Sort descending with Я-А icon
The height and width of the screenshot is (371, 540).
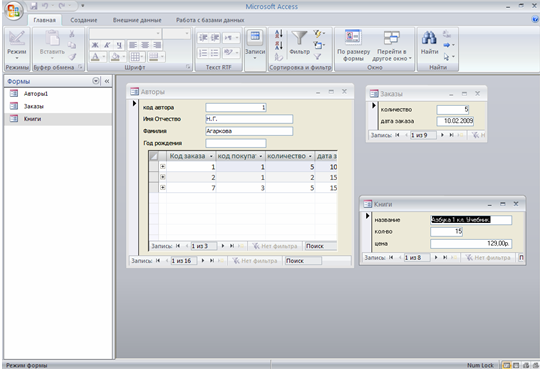point(279,45)
